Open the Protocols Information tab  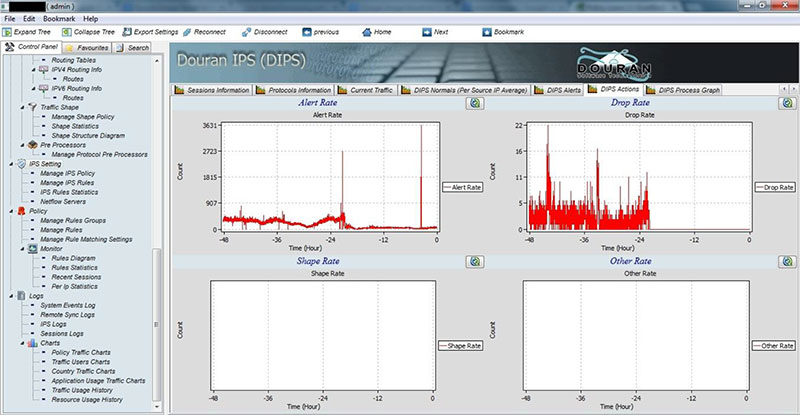pyautogui.click(x=294, y=90)
